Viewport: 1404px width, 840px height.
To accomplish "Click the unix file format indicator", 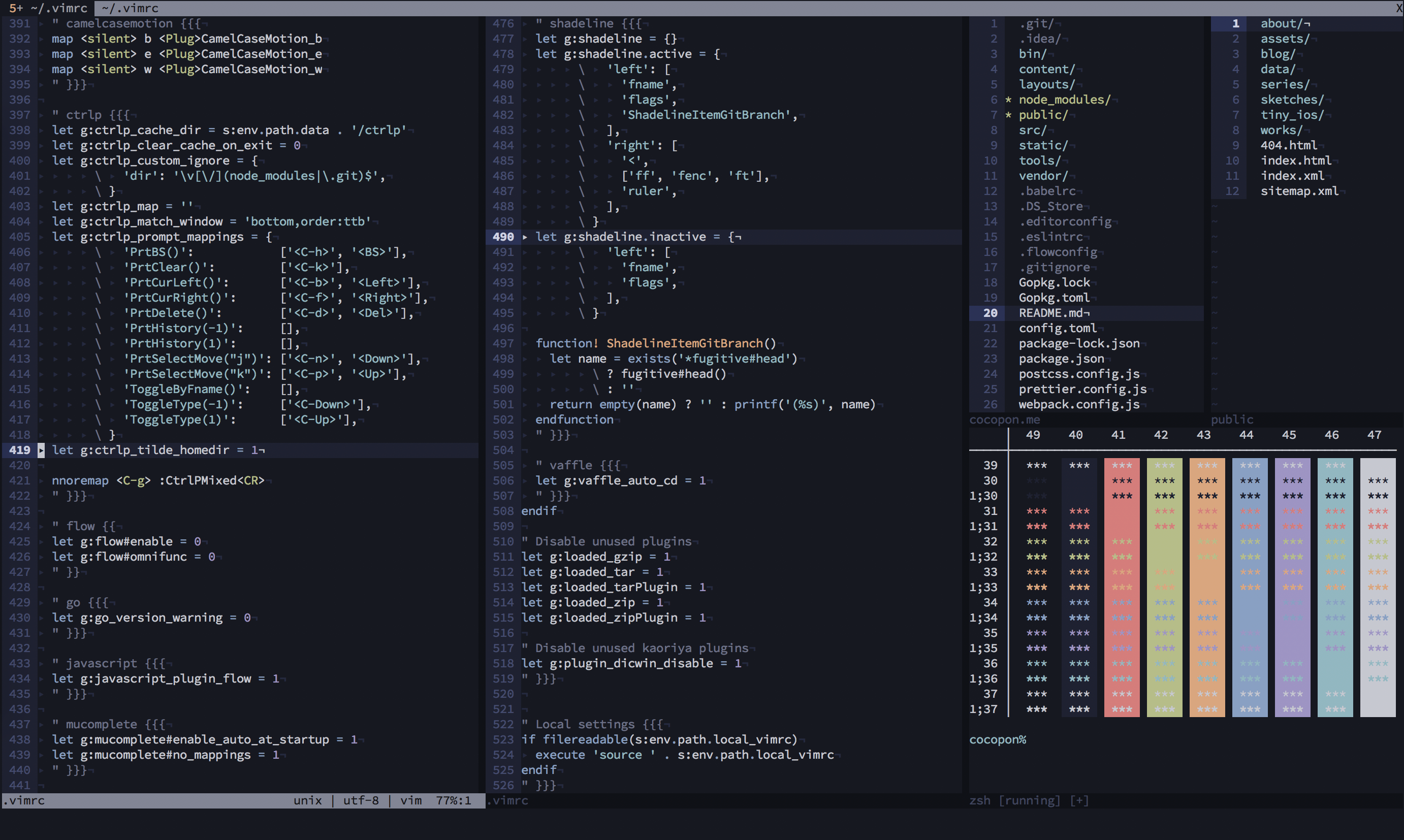I will click(307, 800).
